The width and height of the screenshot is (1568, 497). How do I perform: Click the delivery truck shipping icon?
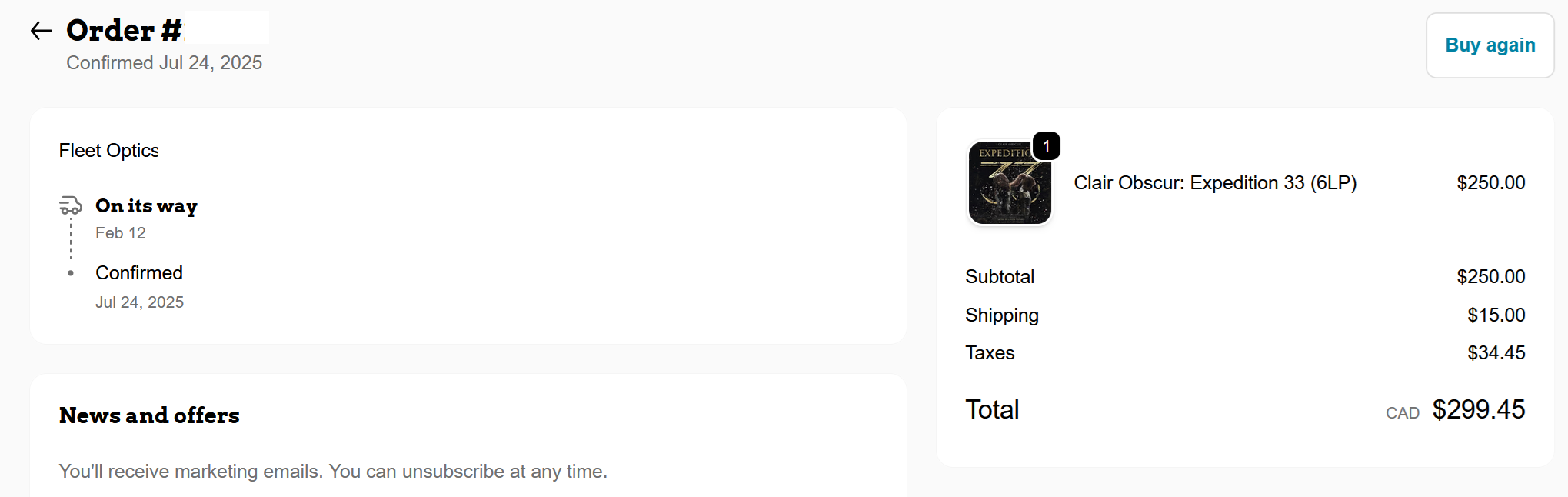click(70, 205)
